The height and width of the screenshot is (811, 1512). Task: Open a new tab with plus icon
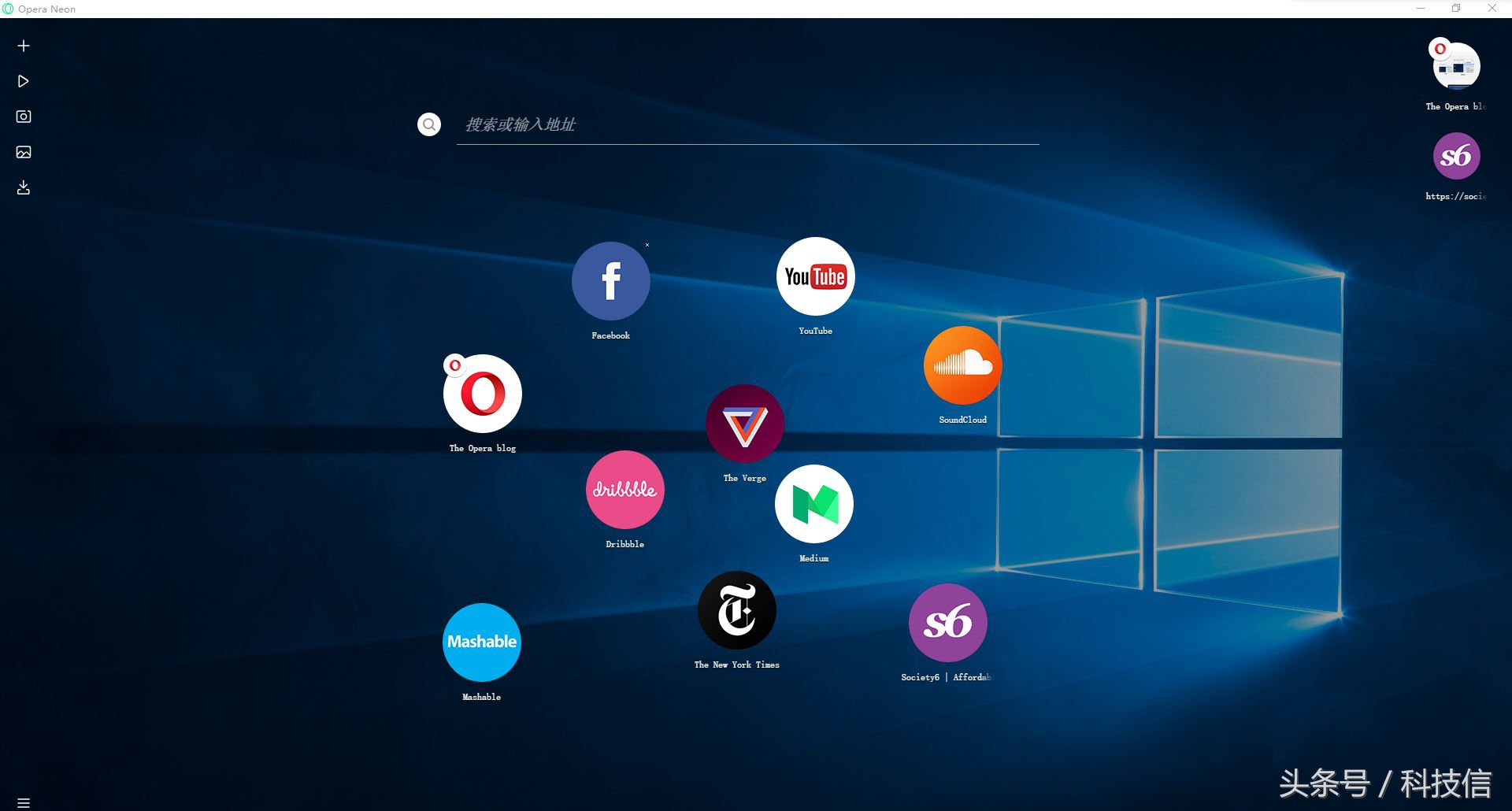[x=24, y=46]
